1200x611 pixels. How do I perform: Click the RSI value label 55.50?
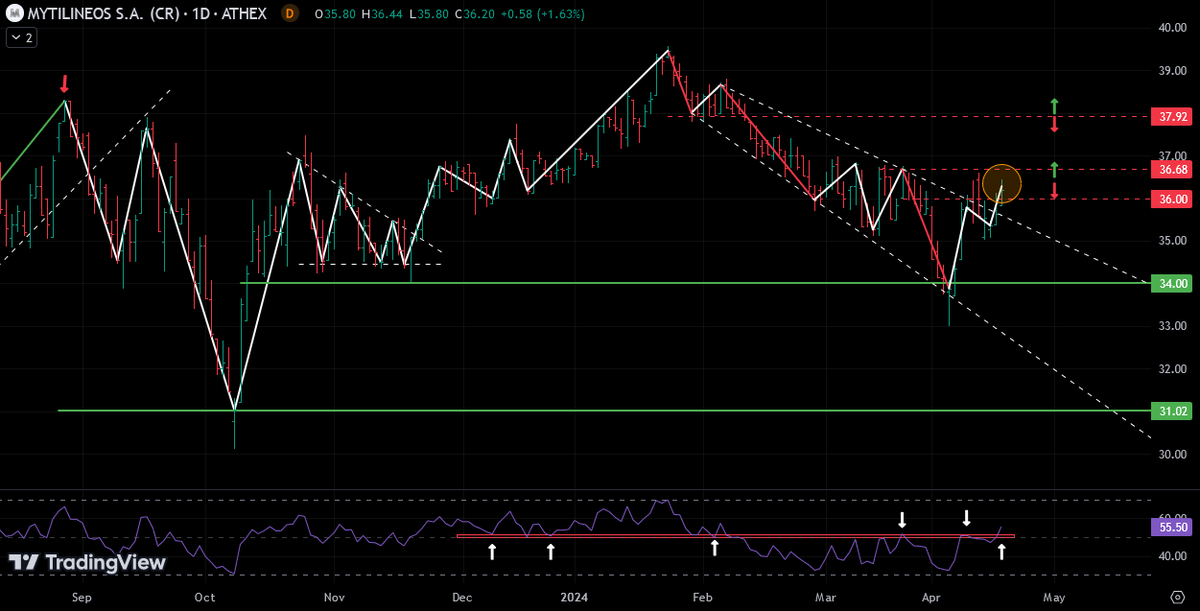tap(1169, 525)
